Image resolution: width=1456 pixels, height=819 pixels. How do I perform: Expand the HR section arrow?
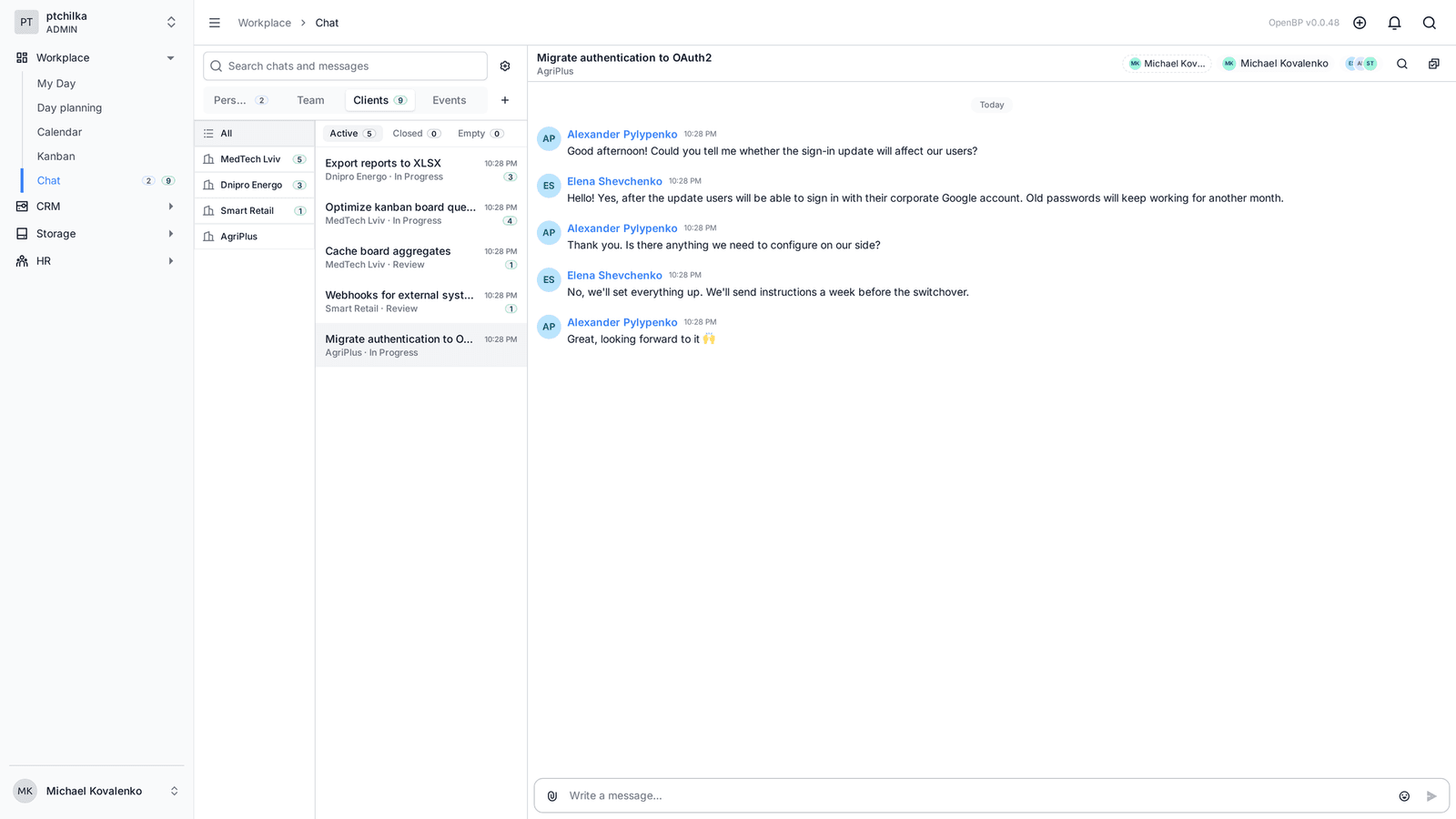170,261
